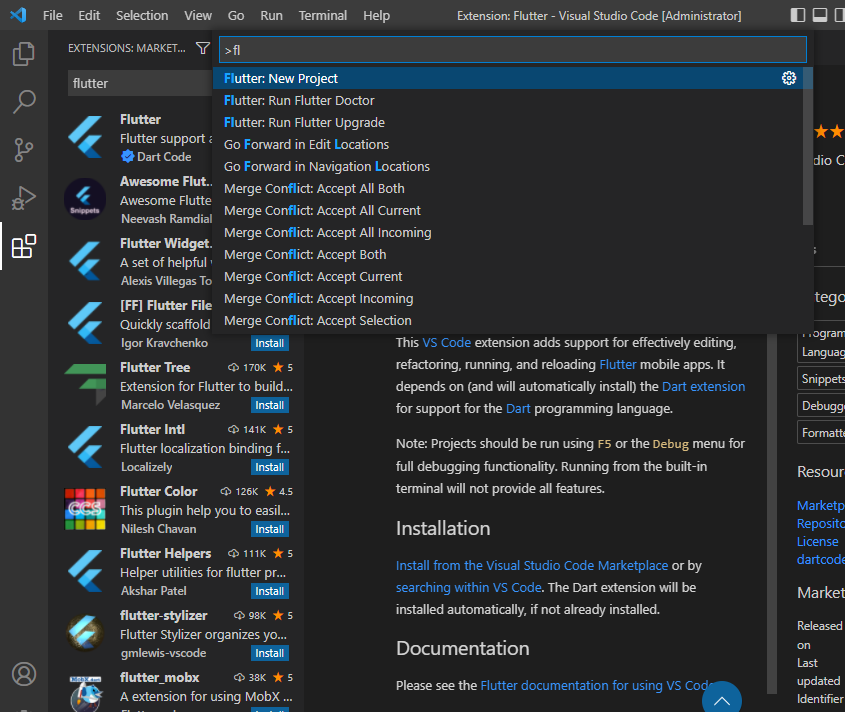
Task: Open the Go menu
Action: (x=236, y=16)
